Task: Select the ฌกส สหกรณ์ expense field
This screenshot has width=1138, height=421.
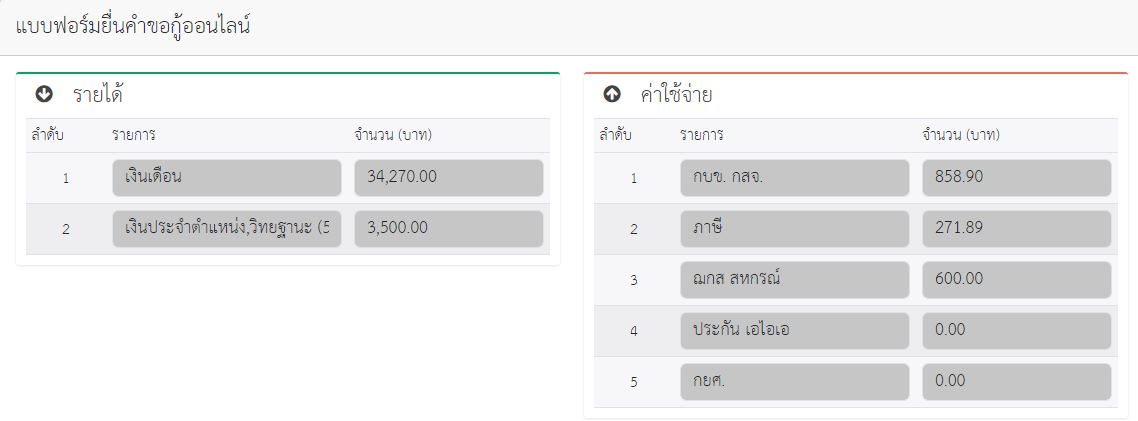Action: [795, 279]
